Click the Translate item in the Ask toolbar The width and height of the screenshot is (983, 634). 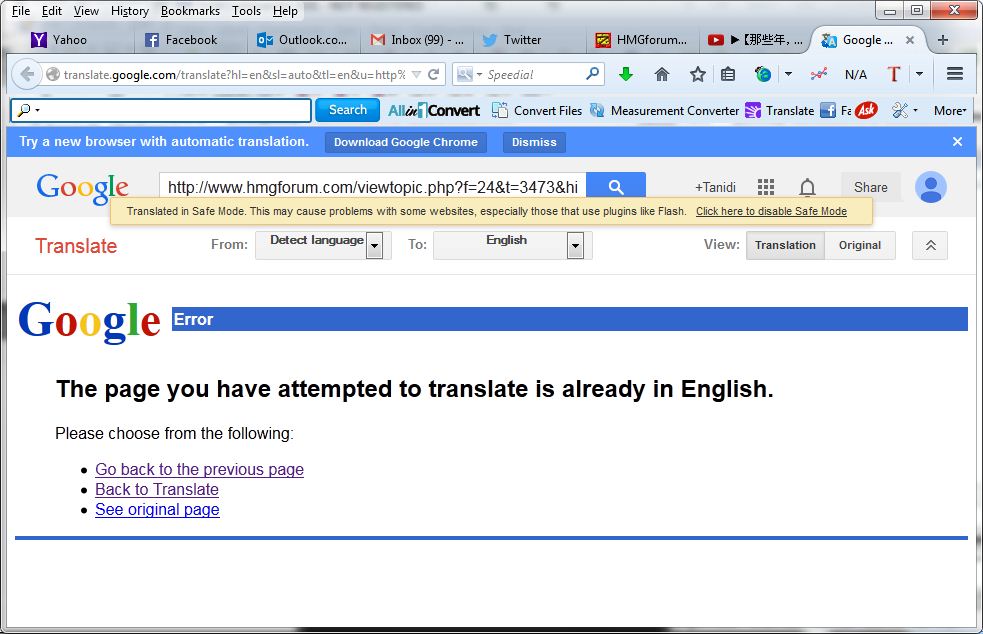779,110
